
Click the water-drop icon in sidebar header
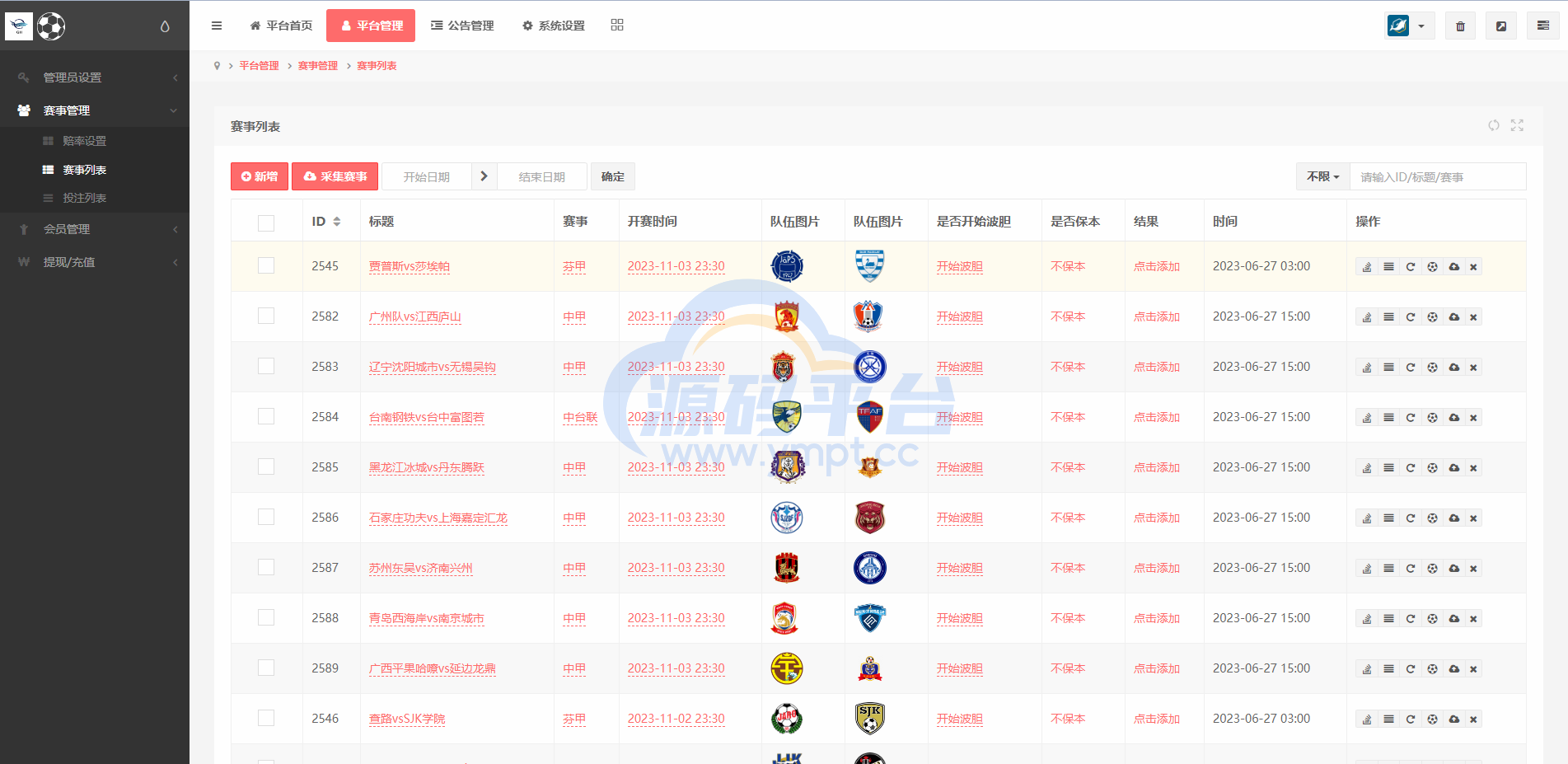coord(165,26)
